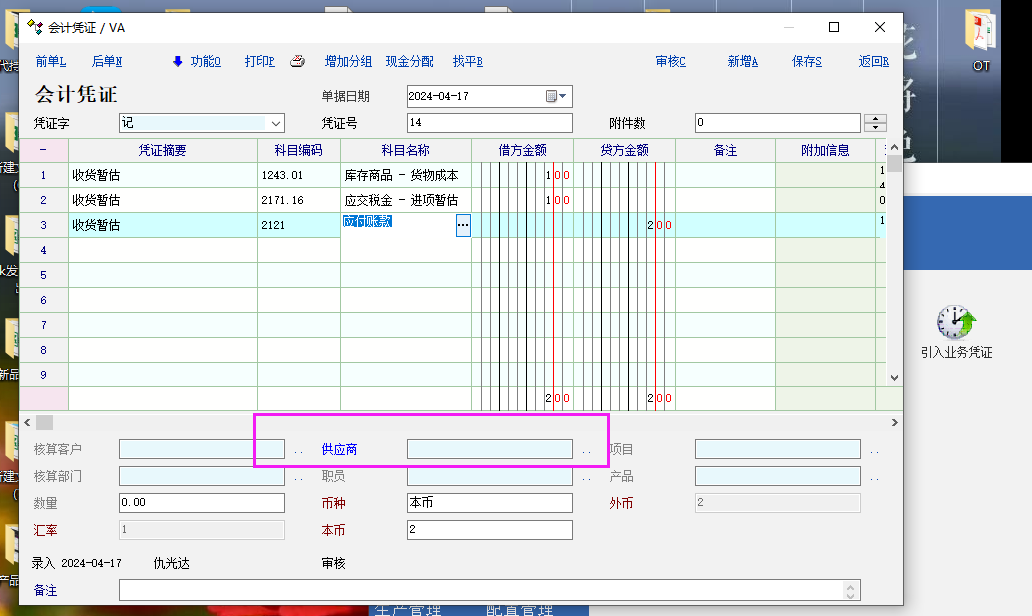The height and width of the screenshot is (616, 1032).
Task: Click the browse dots beside 供应商 field
Action: pyautogui.click(x=587, y=451)
